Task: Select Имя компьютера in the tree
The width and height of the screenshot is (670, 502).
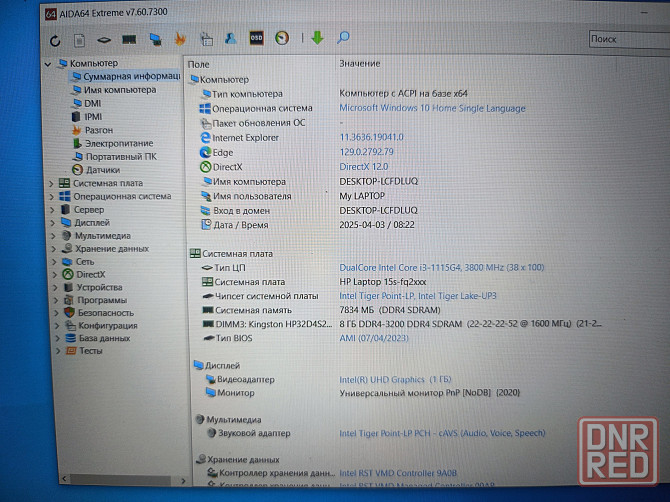Action: click(x=120, y=90)
